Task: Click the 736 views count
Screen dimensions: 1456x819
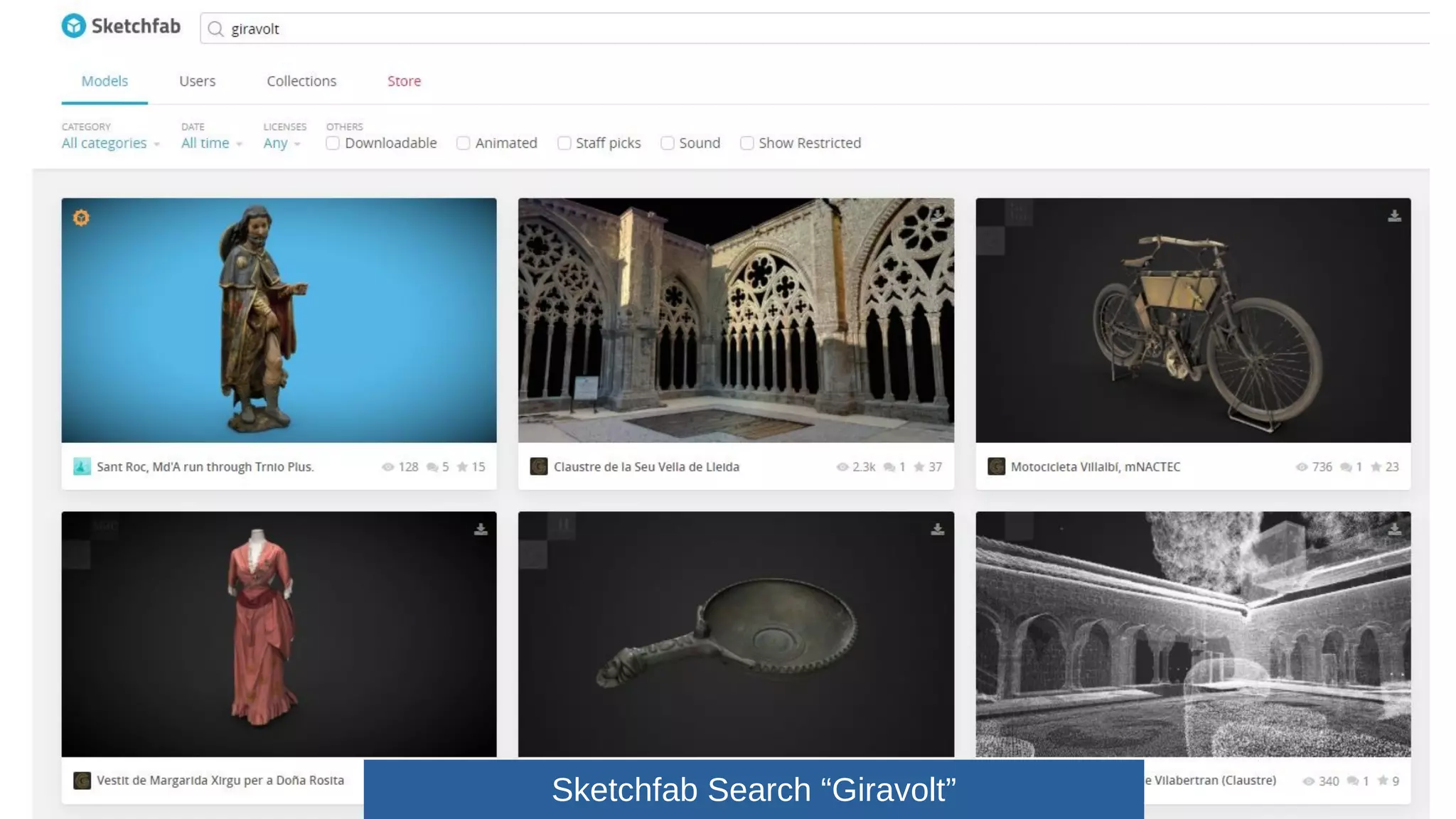Action: tap(1322, 467)
